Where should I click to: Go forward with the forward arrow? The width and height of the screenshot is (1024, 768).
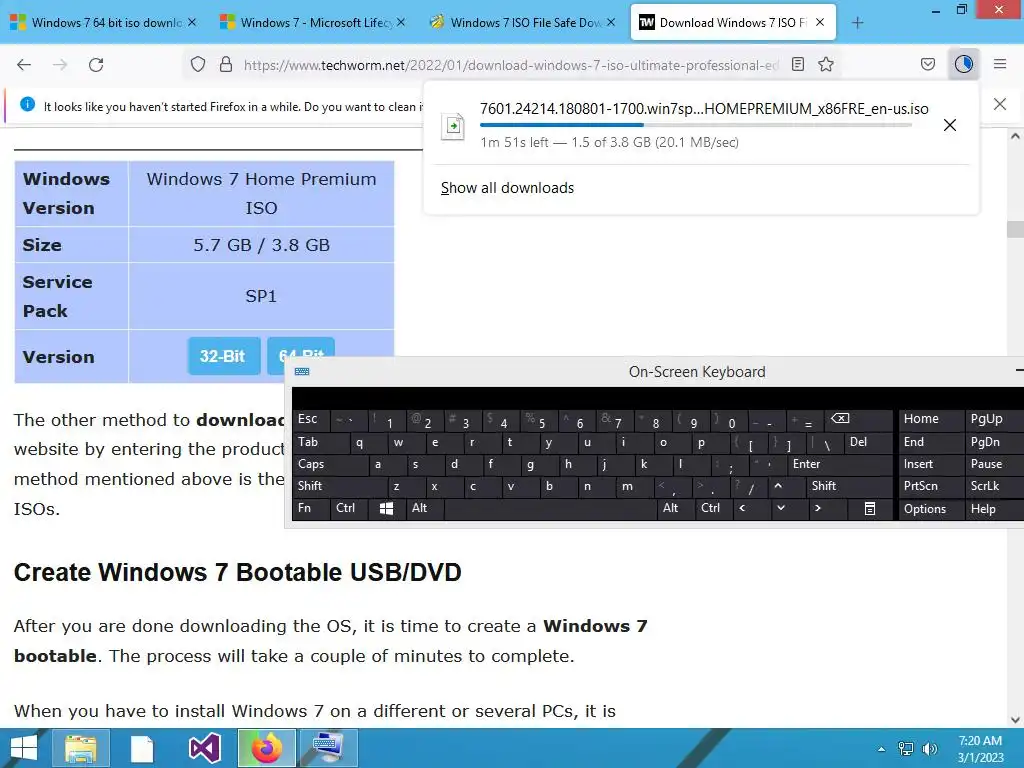click(x=60, y=65)
